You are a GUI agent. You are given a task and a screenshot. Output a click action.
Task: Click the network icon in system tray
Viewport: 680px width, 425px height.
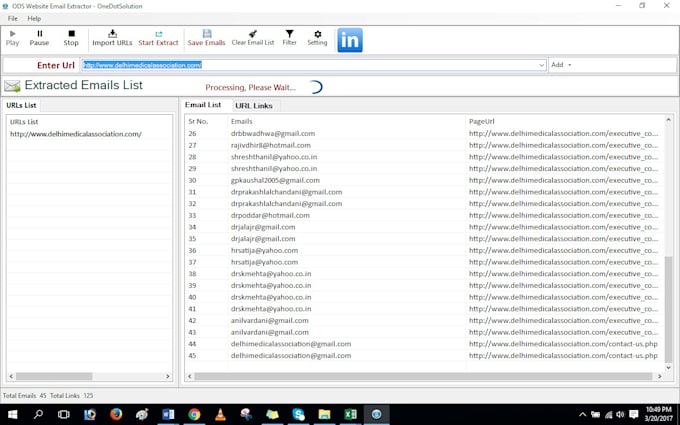coord(609,415)
